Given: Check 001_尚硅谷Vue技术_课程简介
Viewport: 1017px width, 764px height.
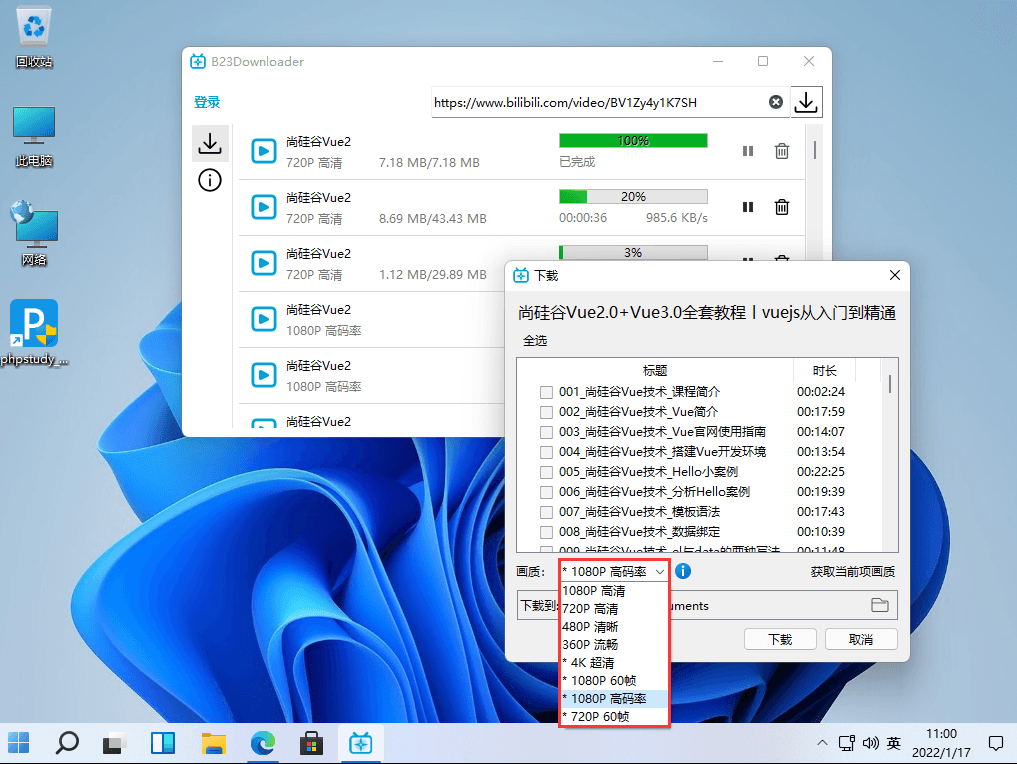Looking at the screenshot, I should tap(546, 392).
